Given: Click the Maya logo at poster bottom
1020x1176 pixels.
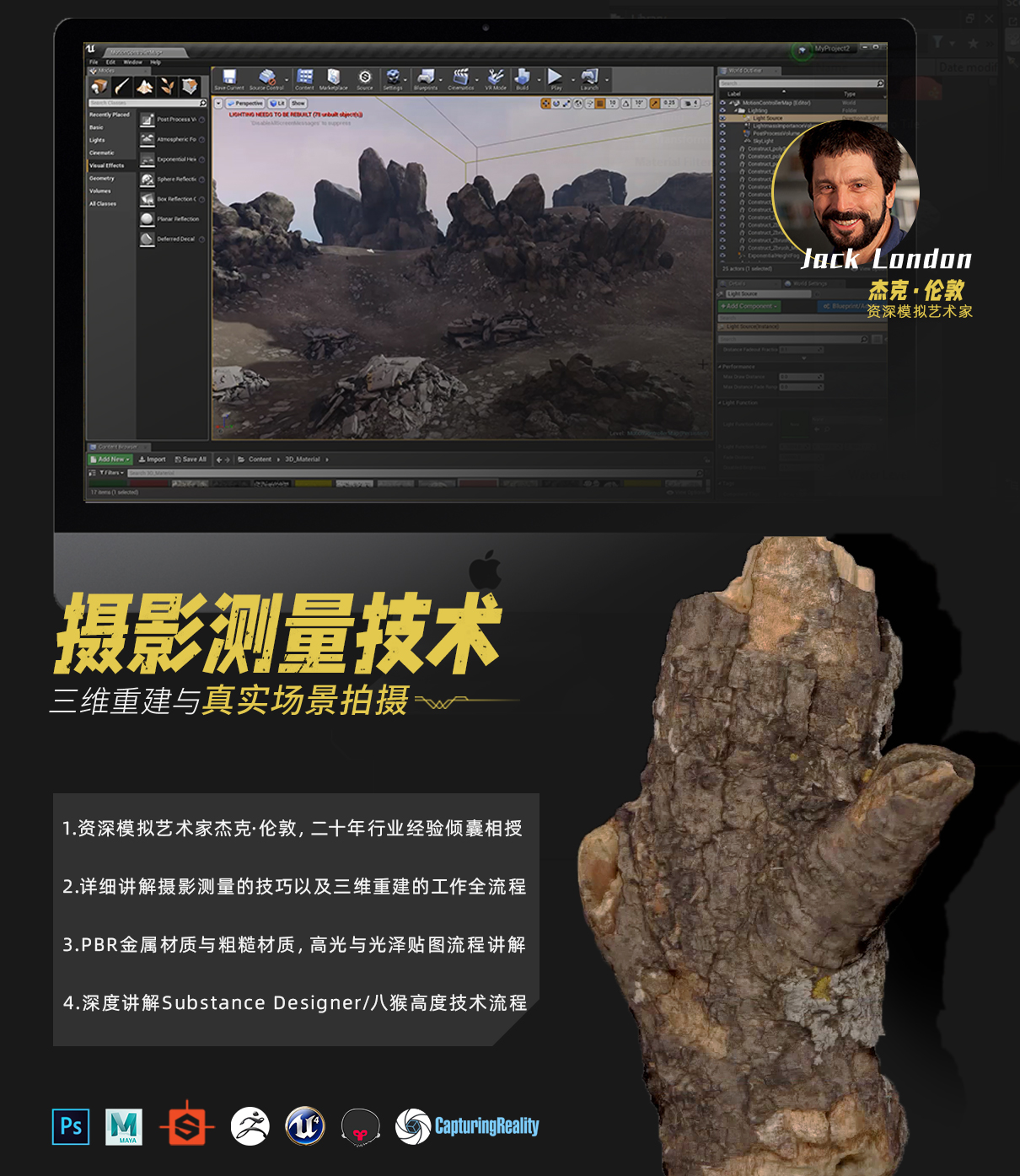Looking at the screenshot, I should pos(124,1127).
